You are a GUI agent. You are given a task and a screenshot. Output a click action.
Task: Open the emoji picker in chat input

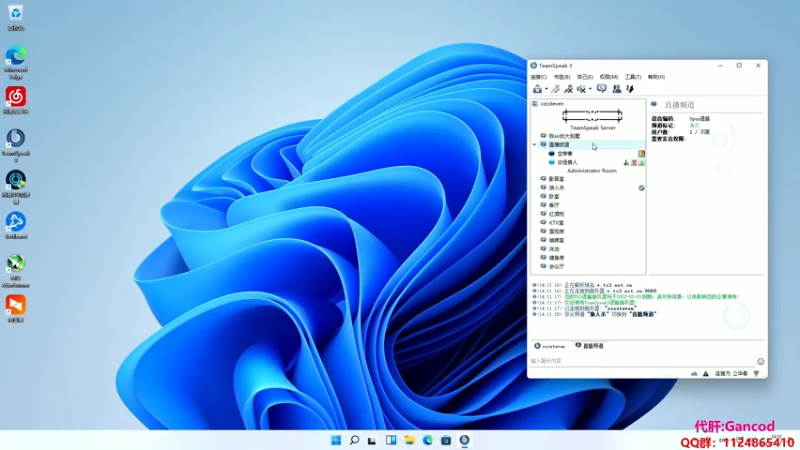pos(761,361)
